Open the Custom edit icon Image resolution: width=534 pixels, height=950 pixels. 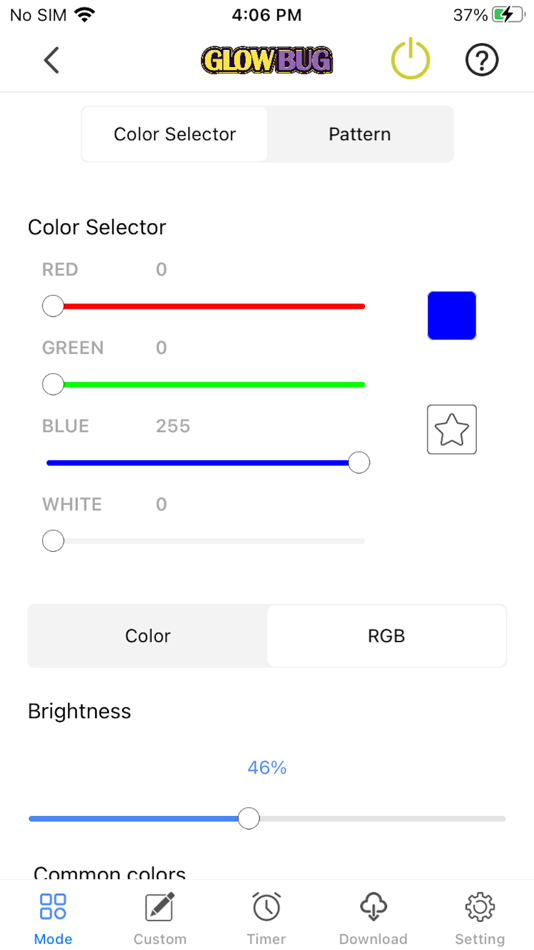click(x=160, y=906)
